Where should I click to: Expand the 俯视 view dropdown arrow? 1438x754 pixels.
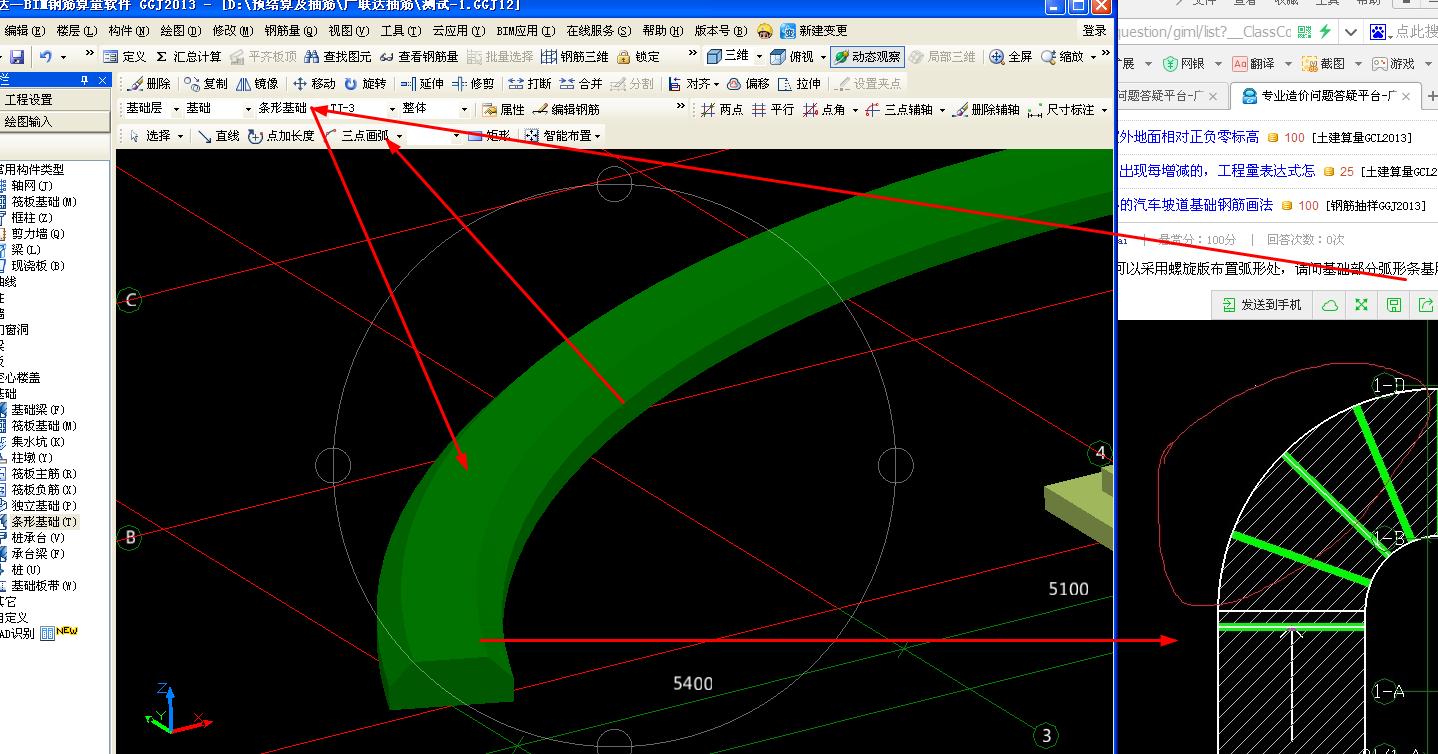823,57
